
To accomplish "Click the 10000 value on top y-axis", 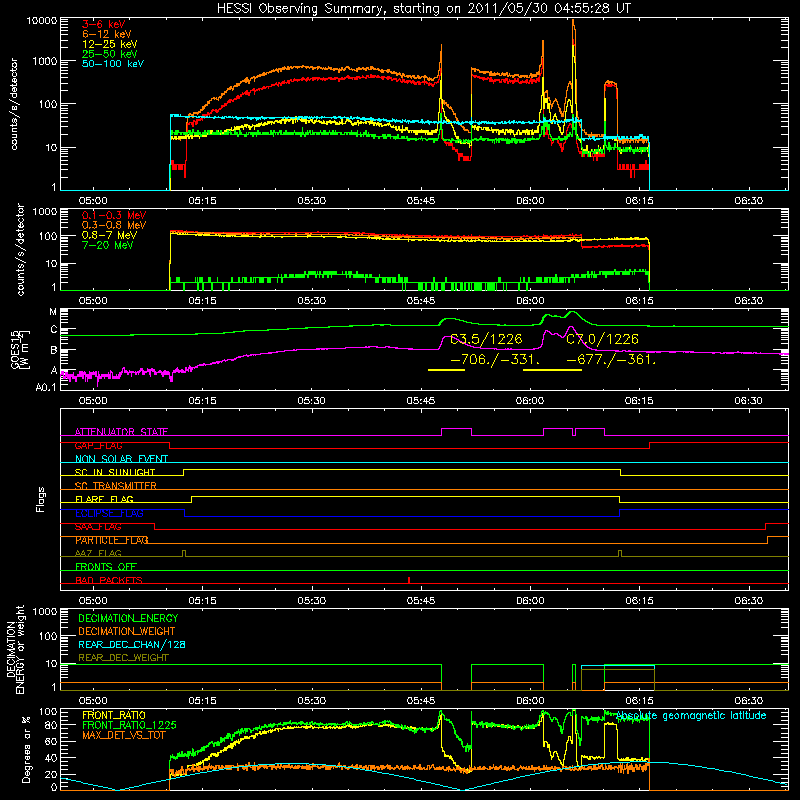I will pos(42,20).
